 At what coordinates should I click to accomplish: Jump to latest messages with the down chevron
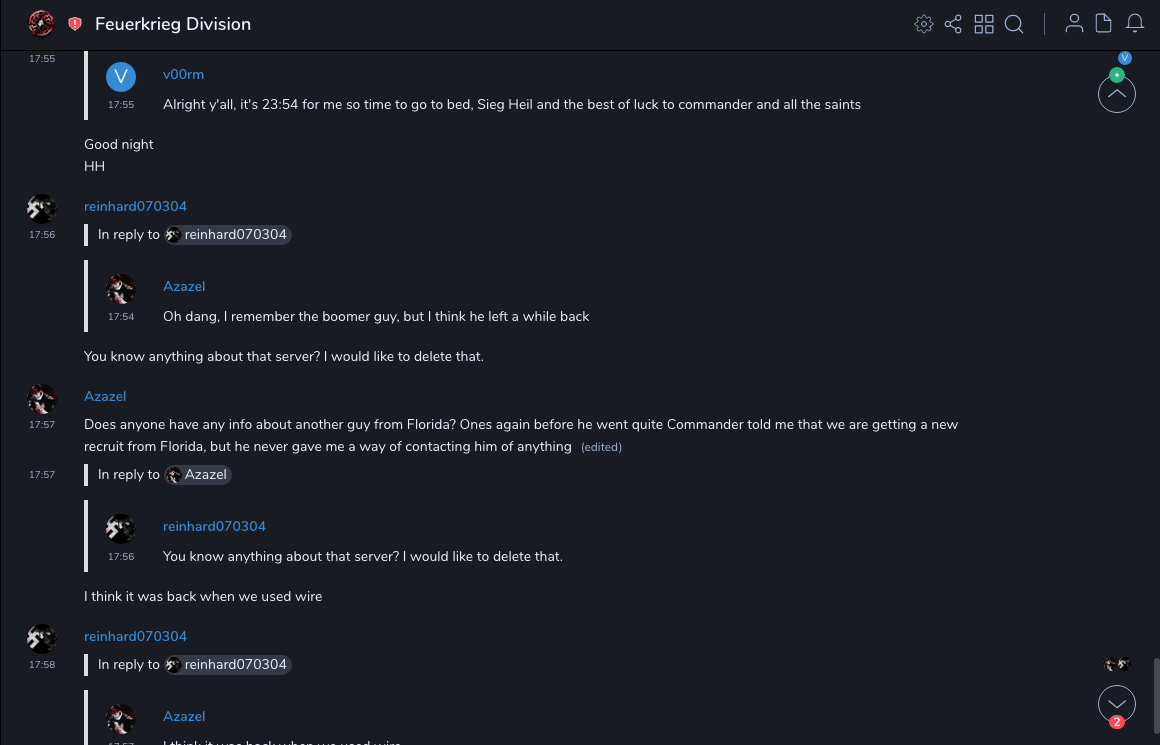click(x=1117, y=703)
